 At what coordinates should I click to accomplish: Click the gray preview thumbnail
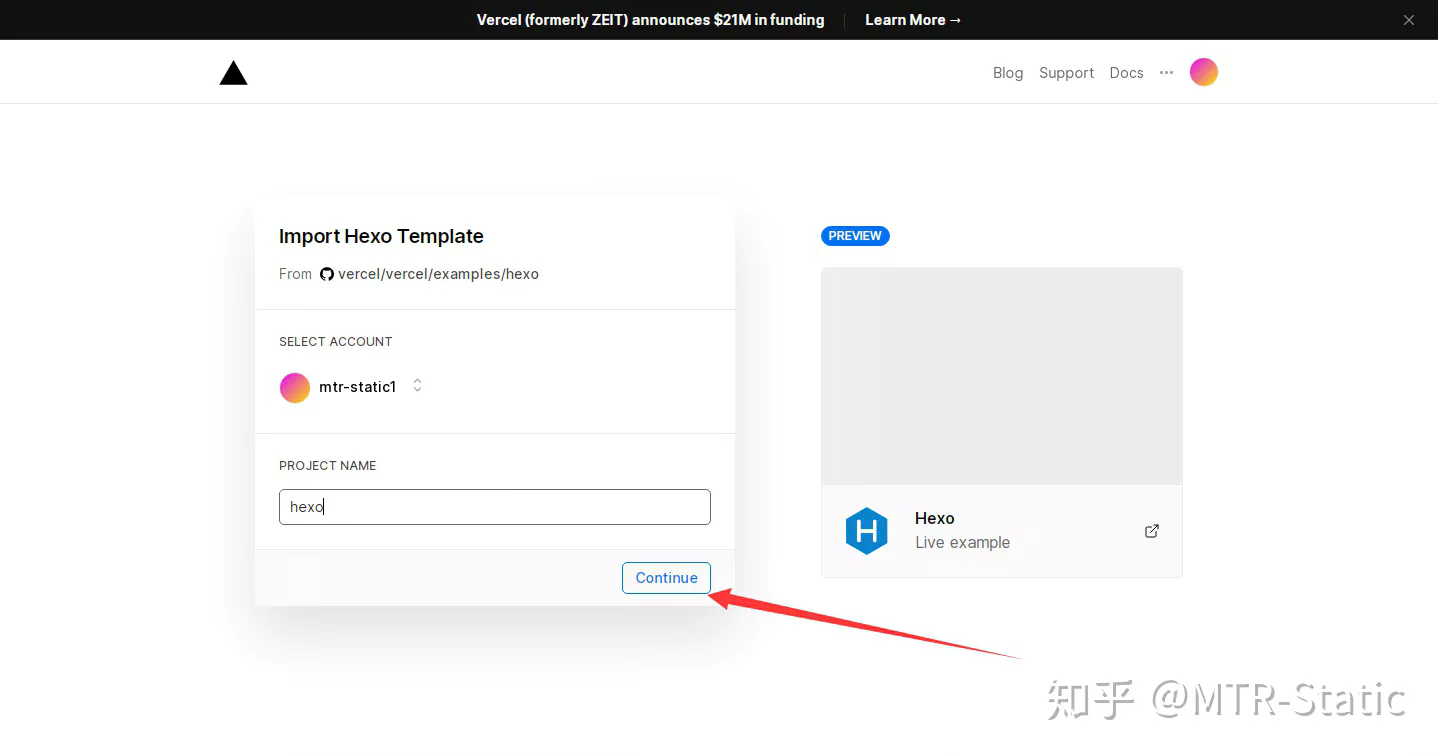pyautogui.click(x=1001, y=377)
